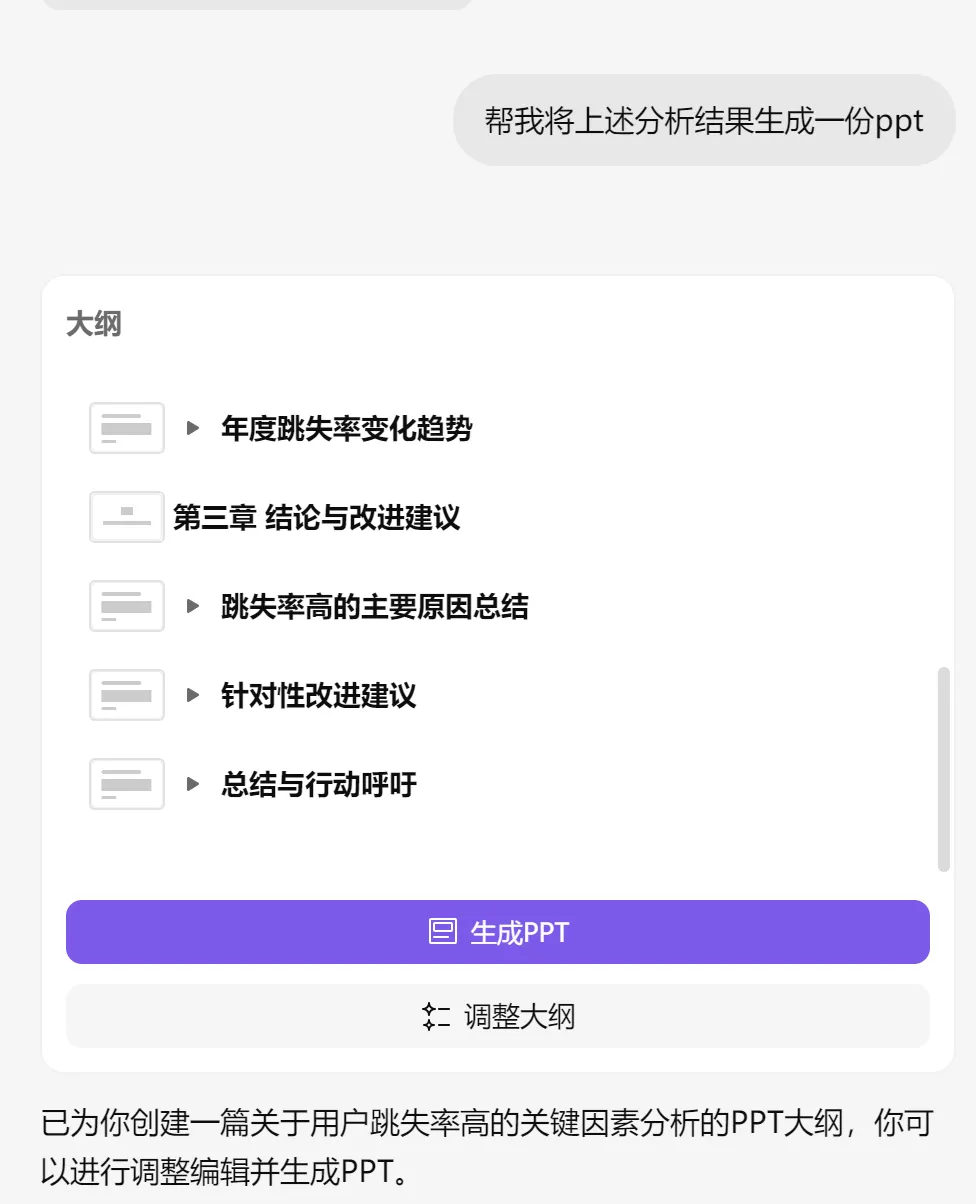This screenshot has width=976, height=1204.
Task: Click the chapter slide icon beside 第三章
Action: coord(127,517)
